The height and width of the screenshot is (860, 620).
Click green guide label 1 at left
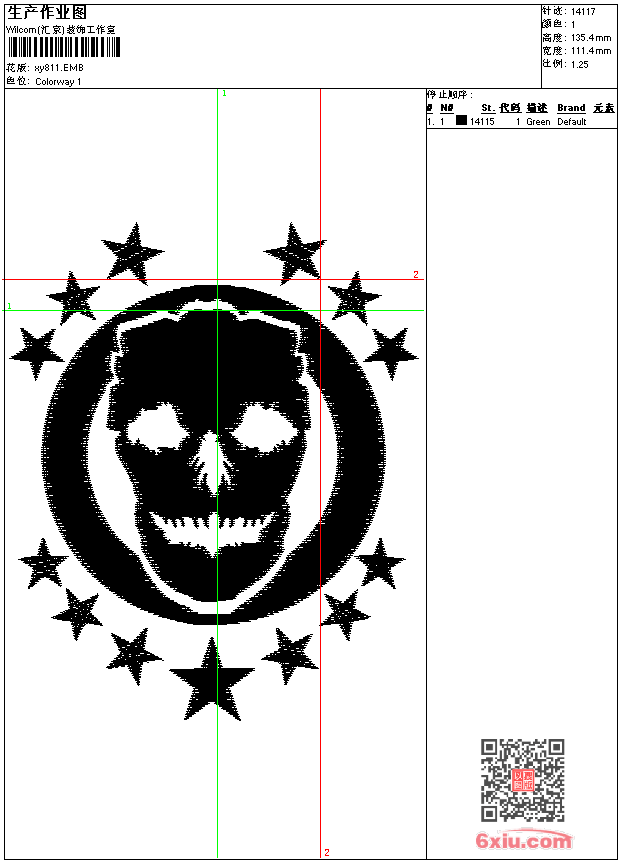pyautogui.click(x=9, y=305)
